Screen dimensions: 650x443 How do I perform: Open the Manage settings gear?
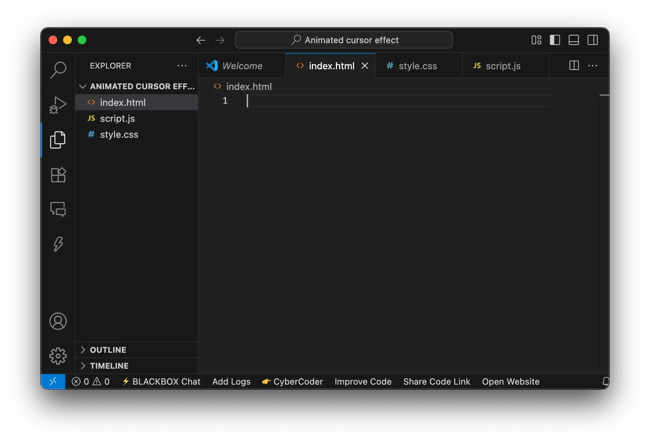[x=58, y=355]
